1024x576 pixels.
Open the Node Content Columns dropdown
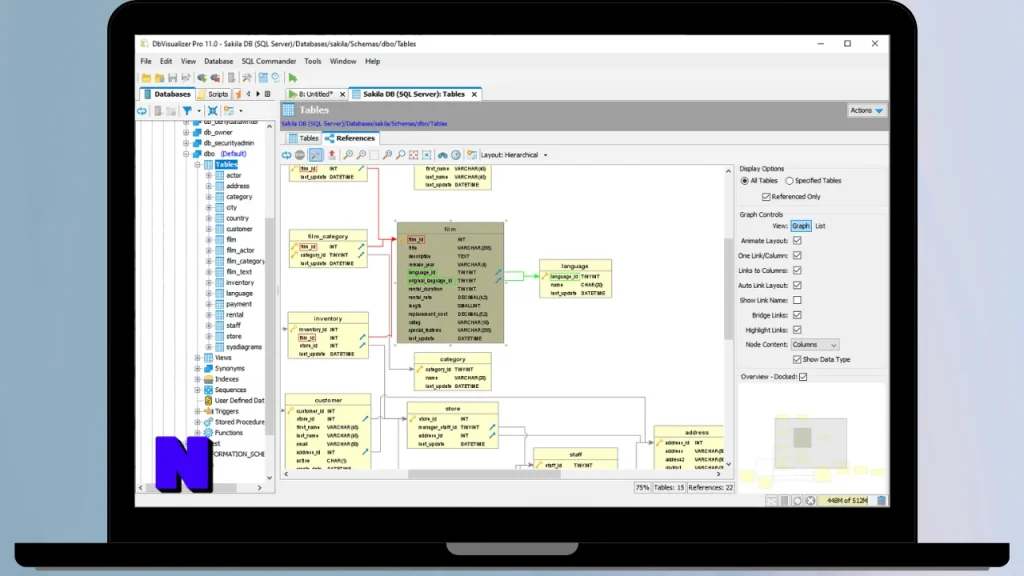click(x=814, y=345)
